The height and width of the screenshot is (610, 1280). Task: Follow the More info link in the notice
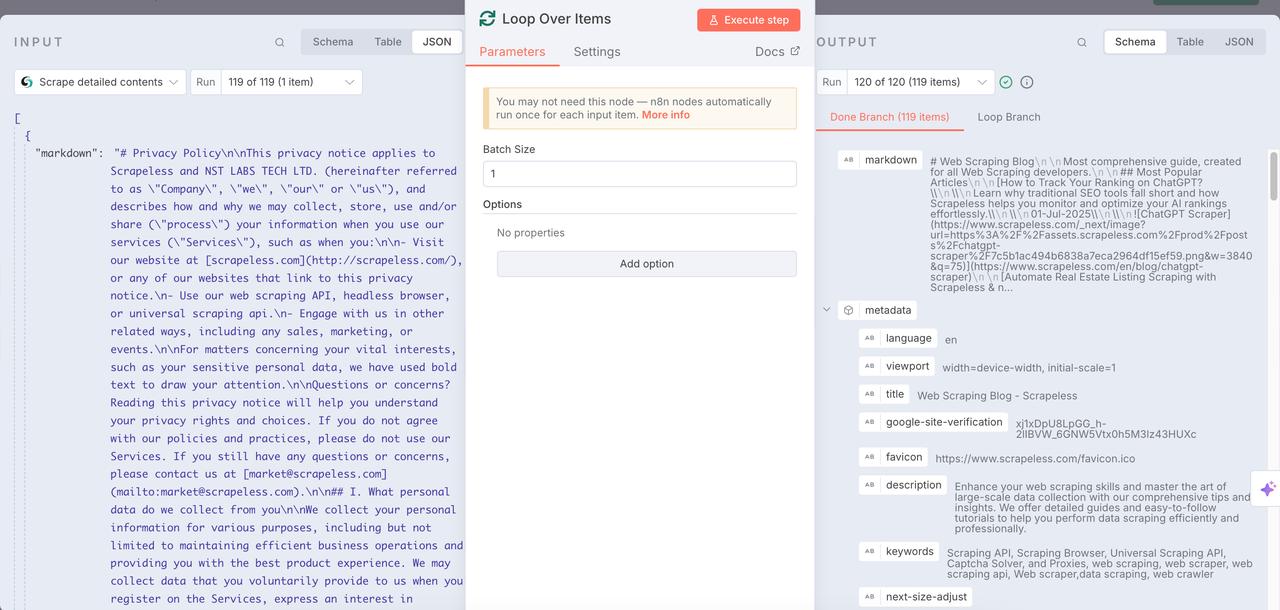(x=666, y=115)
